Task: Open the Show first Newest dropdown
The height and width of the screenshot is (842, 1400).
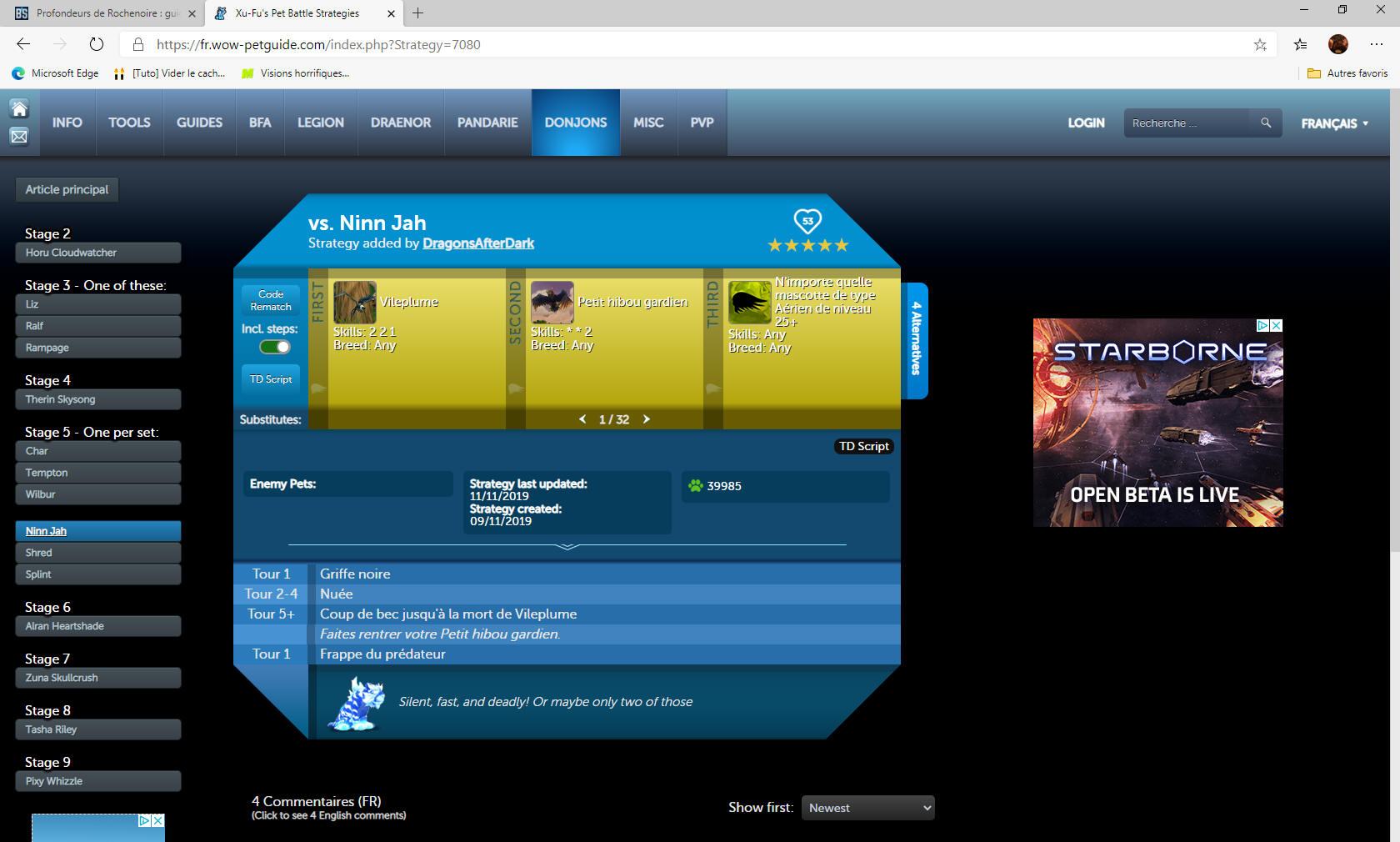Action: tap(867, 808)
